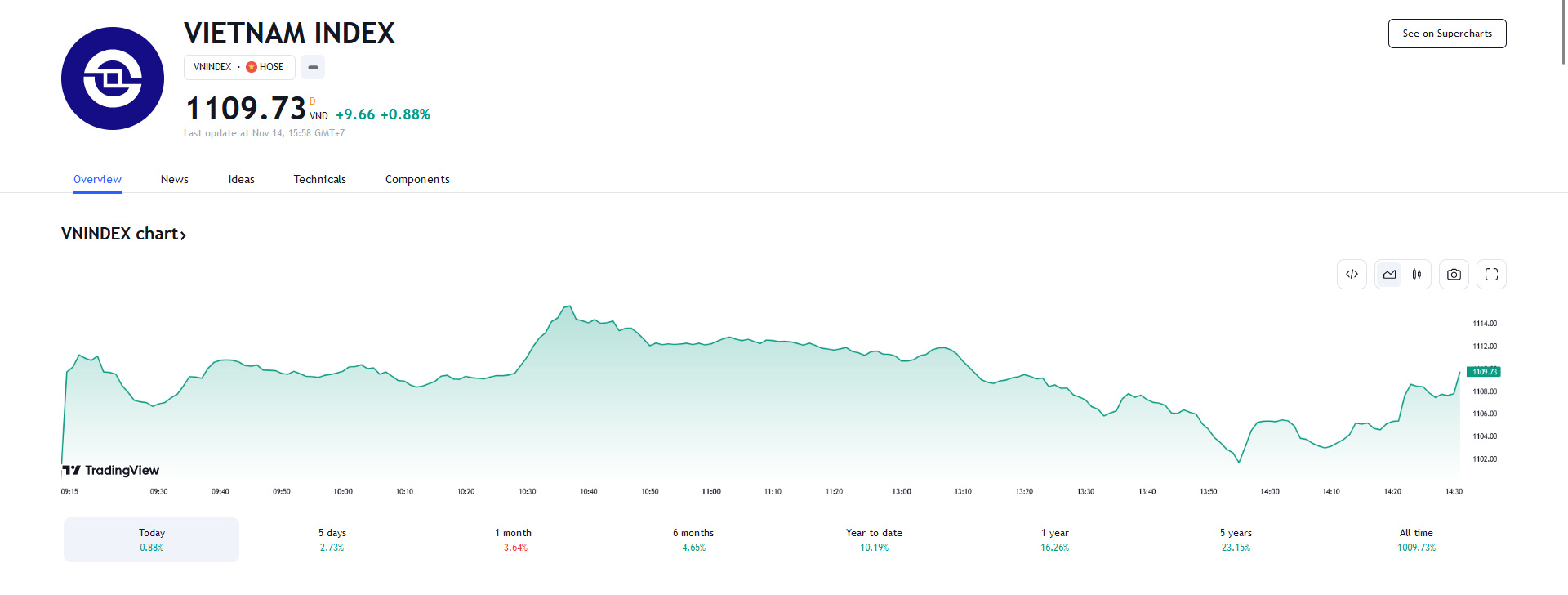Image resolution: width=1568 pixels, height=595 pixels.
Task: Switch chart to candlestick style
Action: 1417,275
